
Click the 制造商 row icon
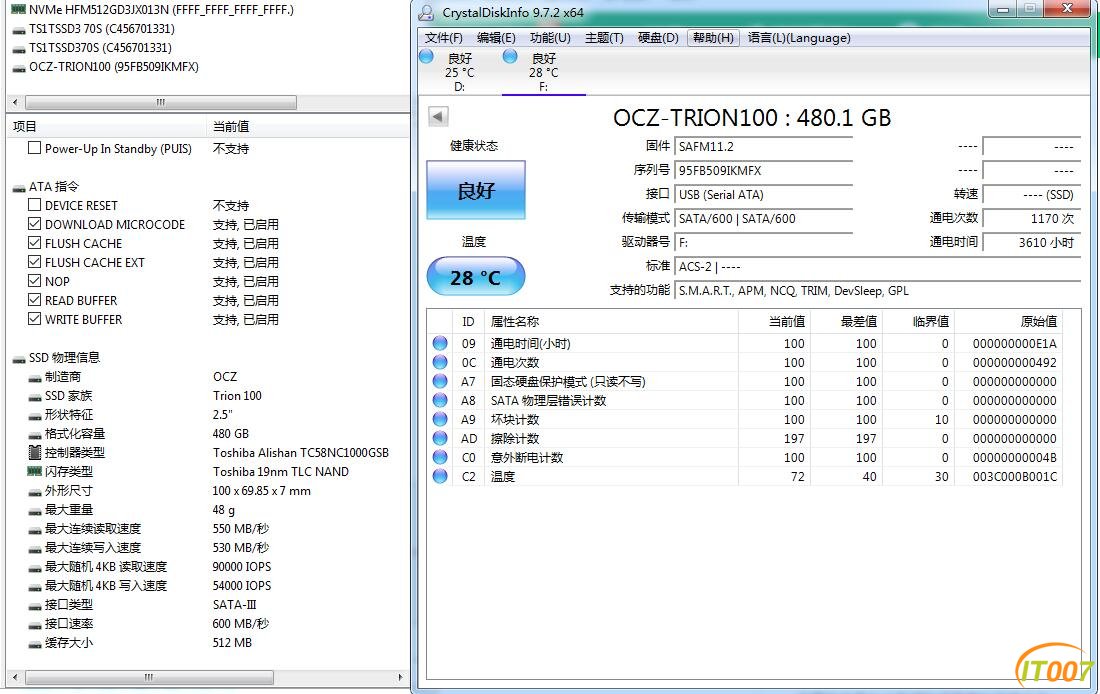coord(34,378)
